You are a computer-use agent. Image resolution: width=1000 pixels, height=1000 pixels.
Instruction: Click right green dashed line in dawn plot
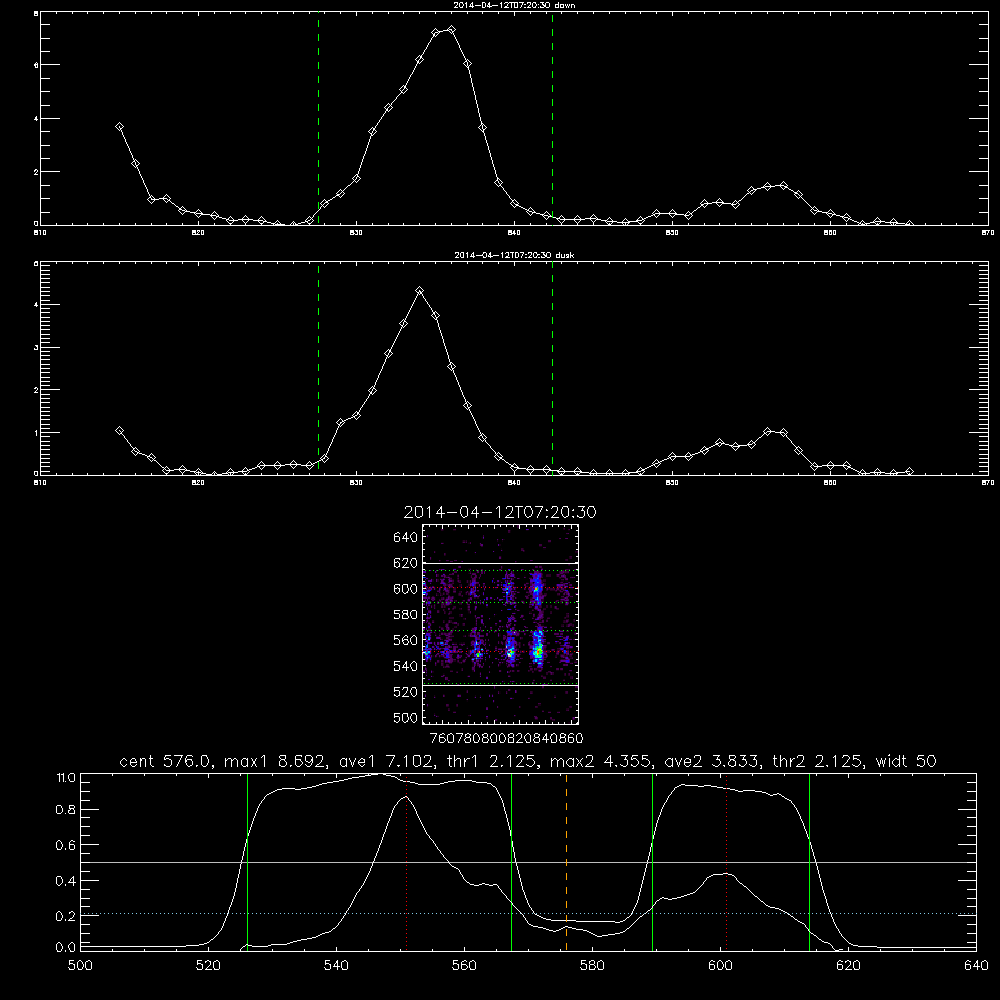[552, 118]
